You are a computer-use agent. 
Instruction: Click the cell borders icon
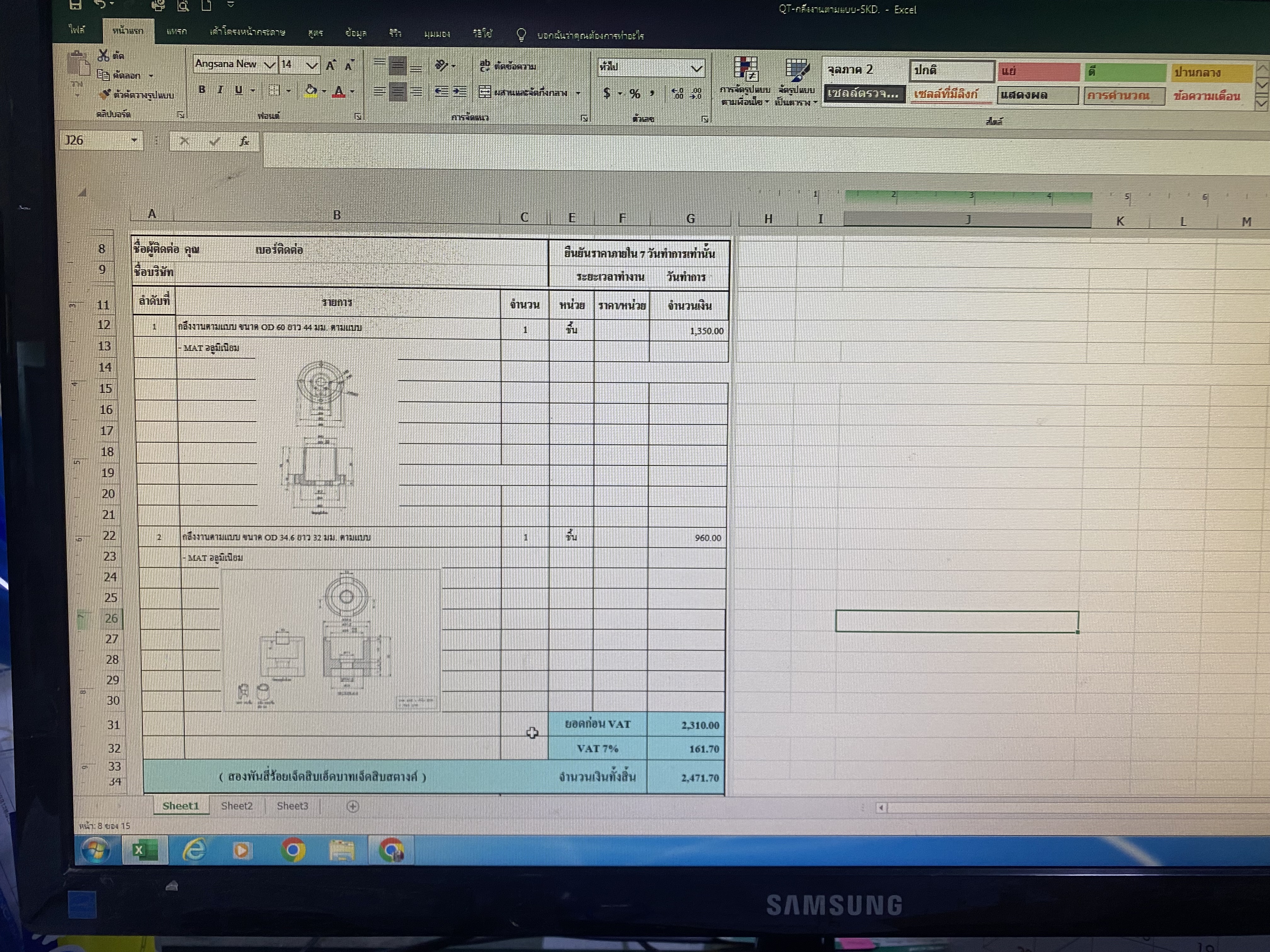pyautogui.click(x=274, y=91)
